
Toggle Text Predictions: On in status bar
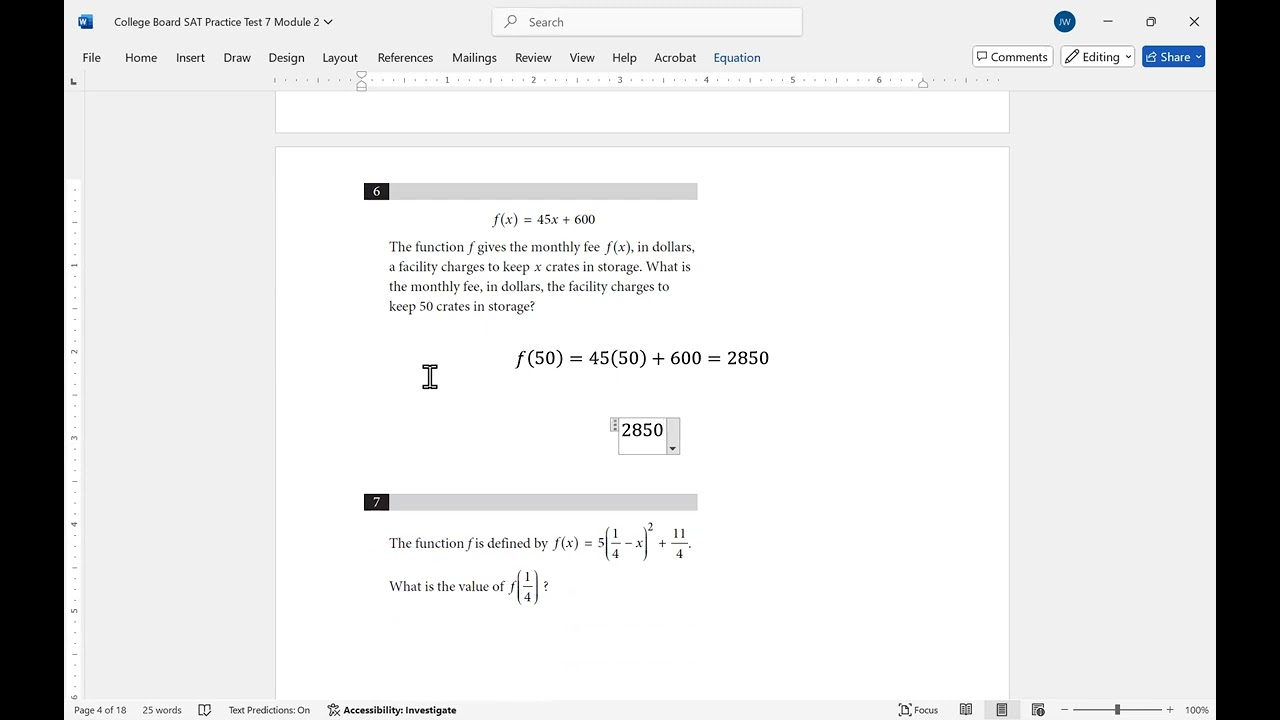pyautogui.click(x=269, y=710)
